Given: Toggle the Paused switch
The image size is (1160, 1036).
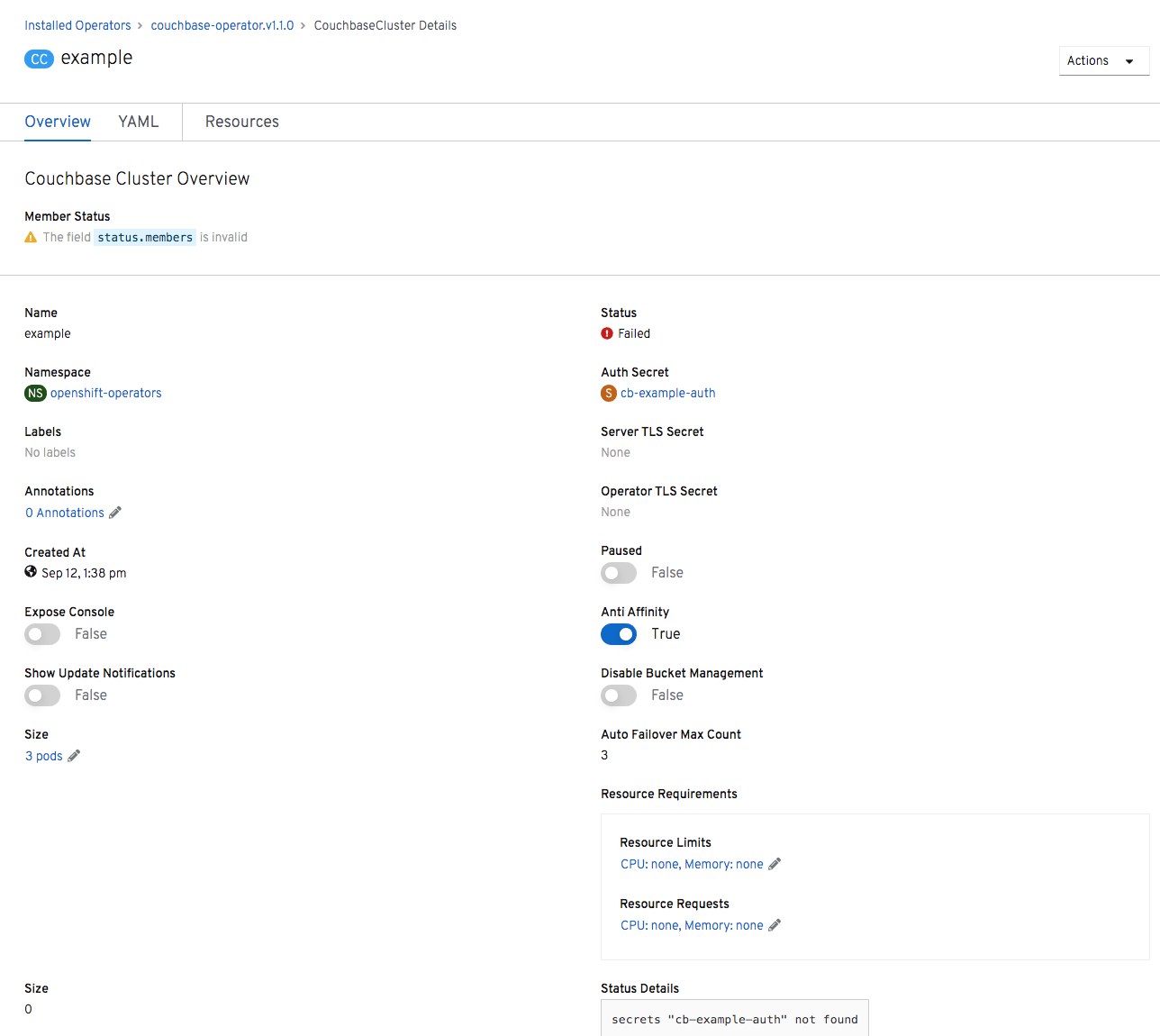Looking at the screenshot, I should [619, 573].
